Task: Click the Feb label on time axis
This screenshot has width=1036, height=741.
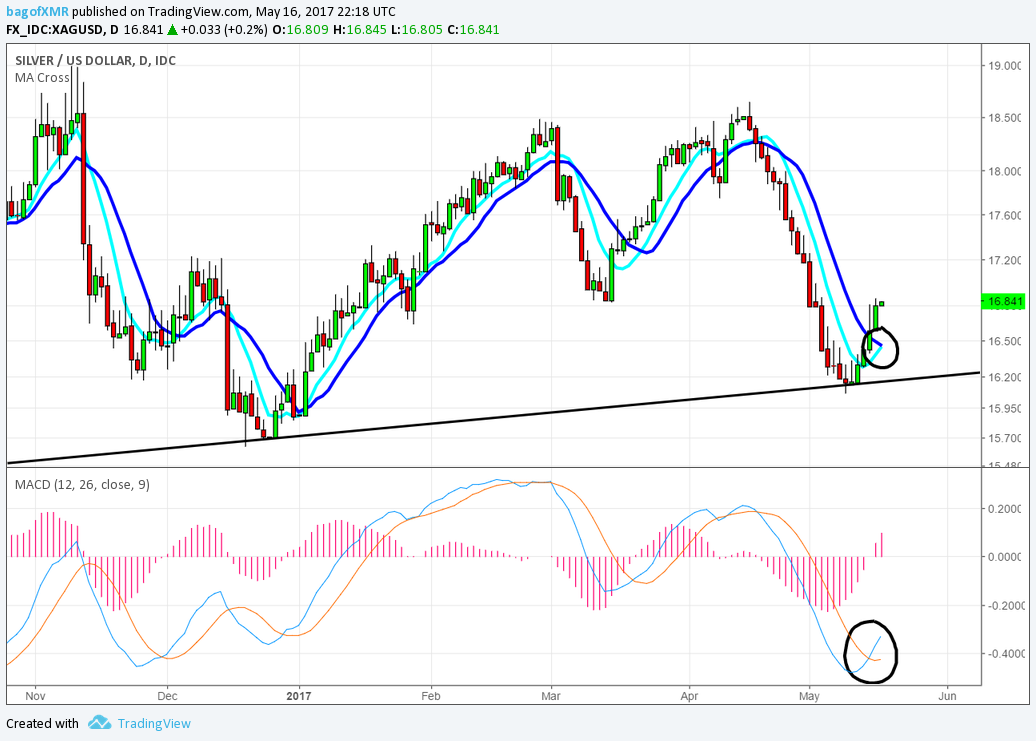Action: (431, 696)
